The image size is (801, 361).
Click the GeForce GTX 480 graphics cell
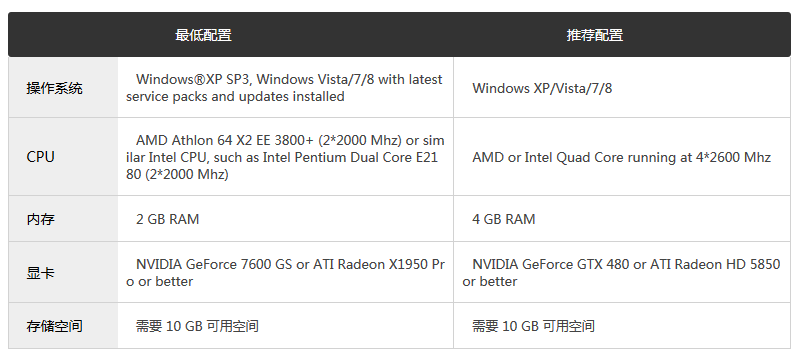[x=622, y=272]
